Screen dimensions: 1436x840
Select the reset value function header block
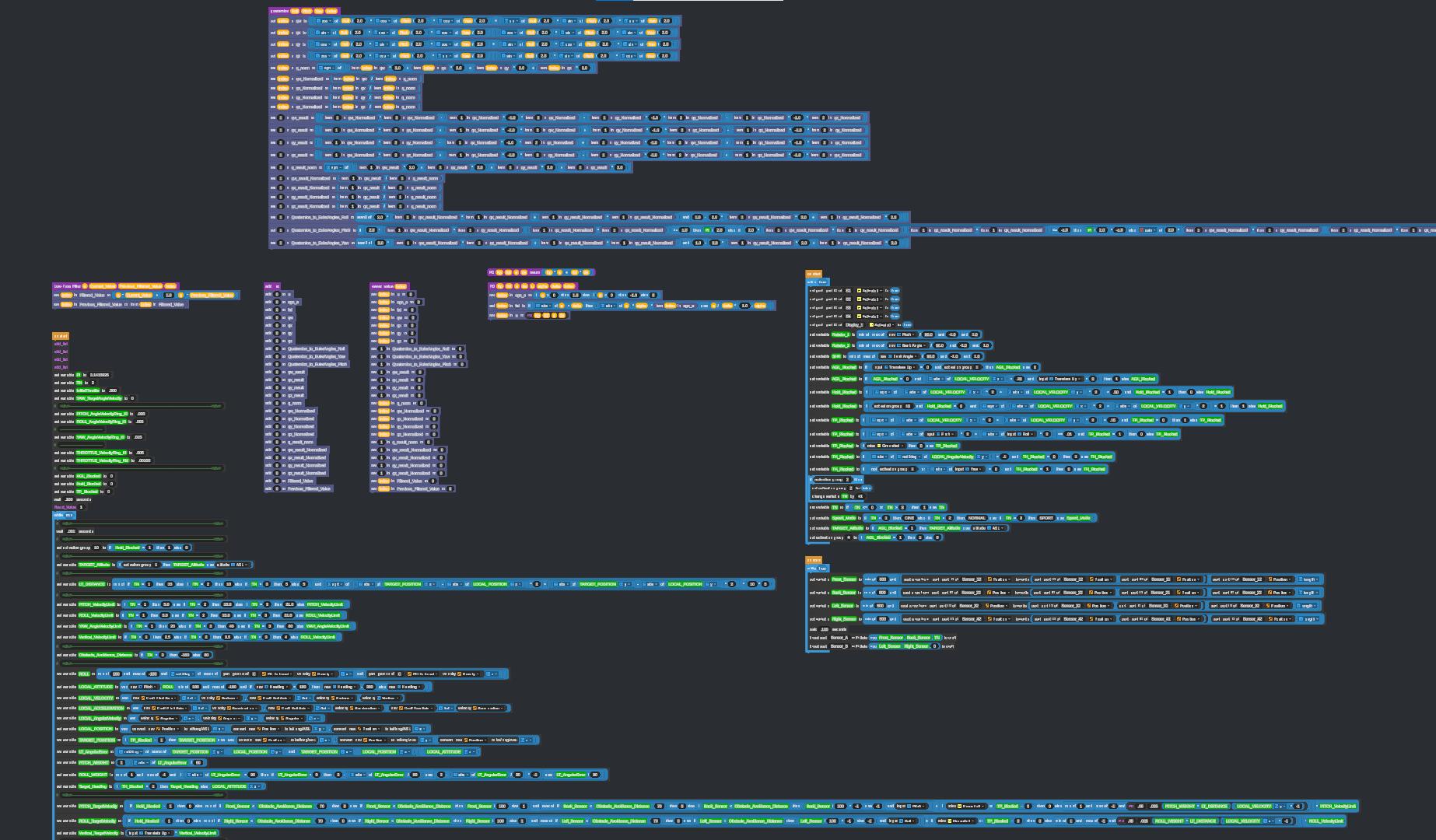(x=381, y=286)
